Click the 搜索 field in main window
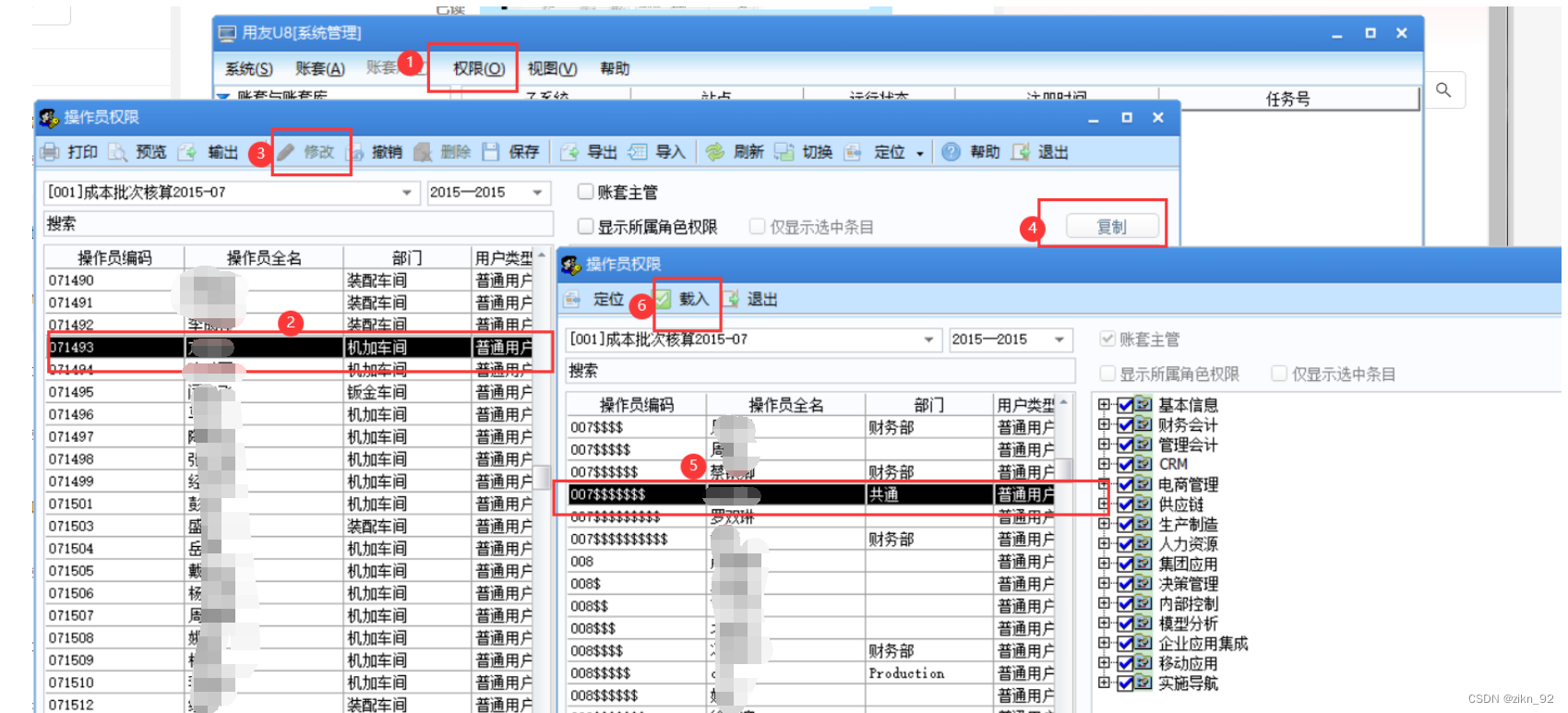Viewport: 1568px width, 713px height. point(298,224)
